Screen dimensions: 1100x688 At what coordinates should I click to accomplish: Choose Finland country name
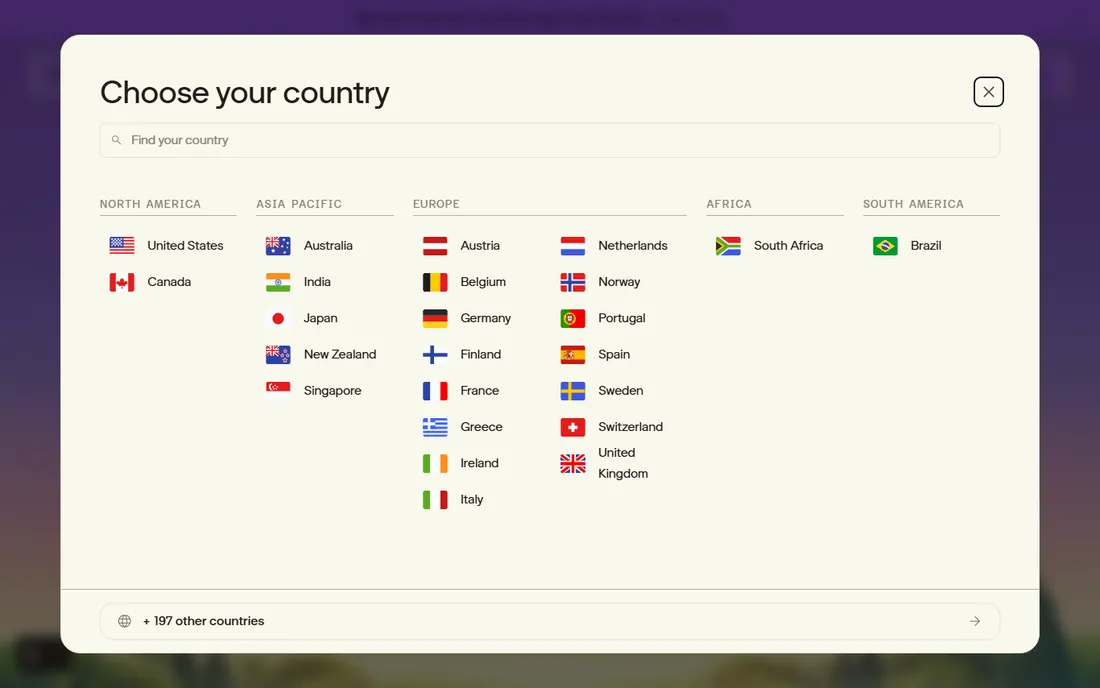[481, 354]
